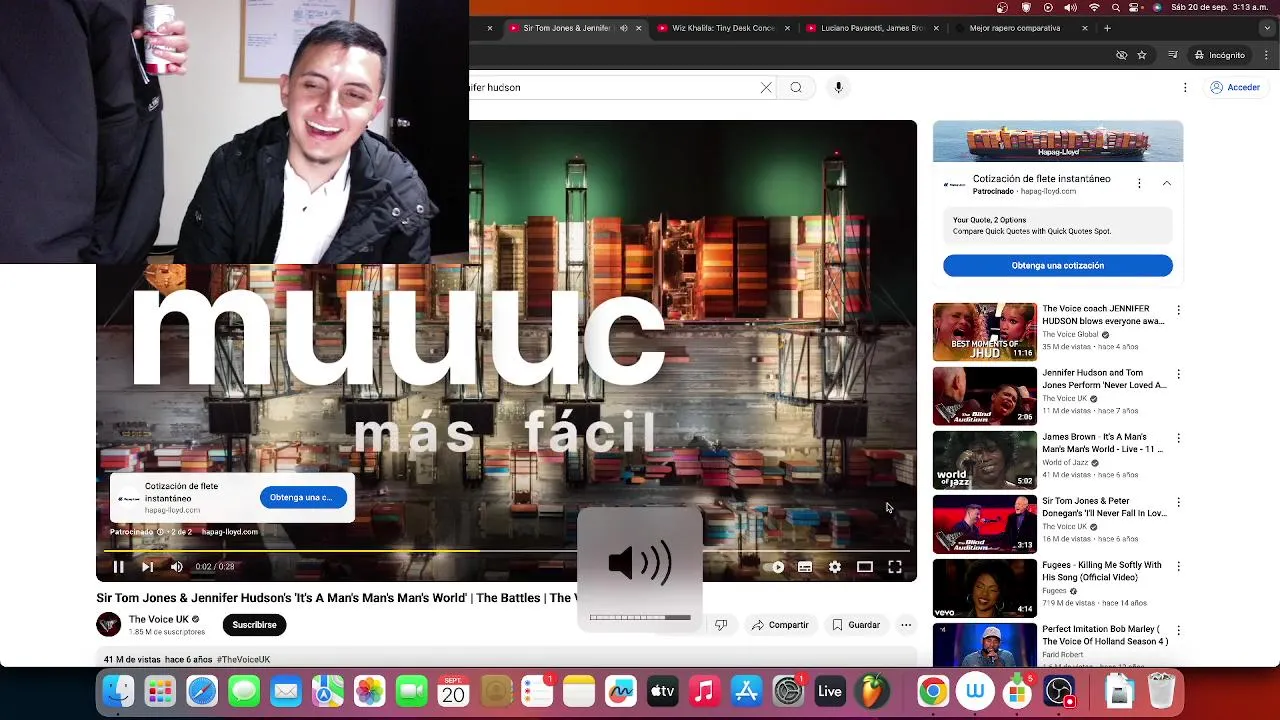The image size is (1280, 720).
Task: Toggle autoplay in the video player
Action: (x=775, y=567)
